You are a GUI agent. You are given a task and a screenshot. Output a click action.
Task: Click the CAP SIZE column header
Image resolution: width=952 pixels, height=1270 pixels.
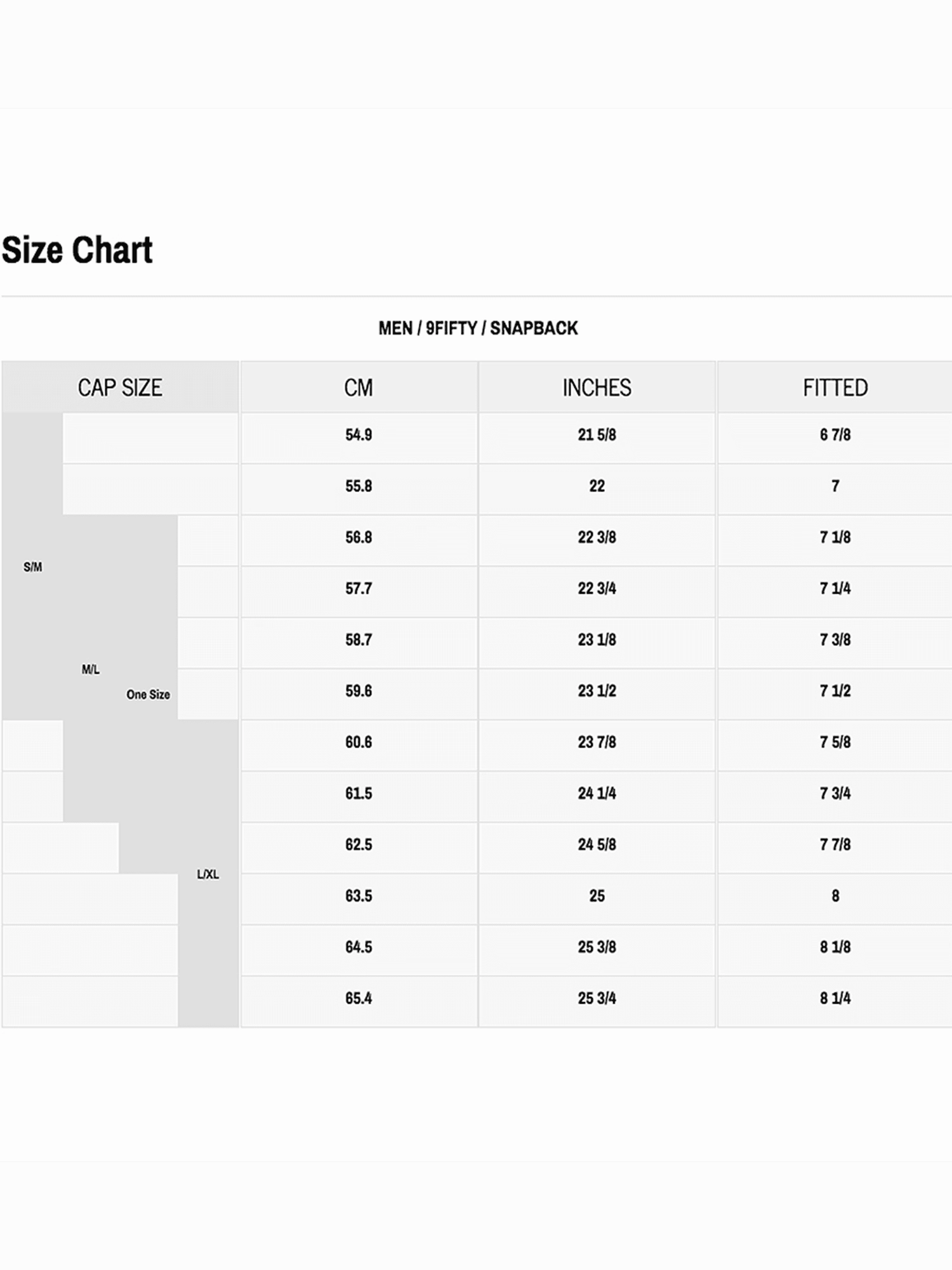click(120, 387)
